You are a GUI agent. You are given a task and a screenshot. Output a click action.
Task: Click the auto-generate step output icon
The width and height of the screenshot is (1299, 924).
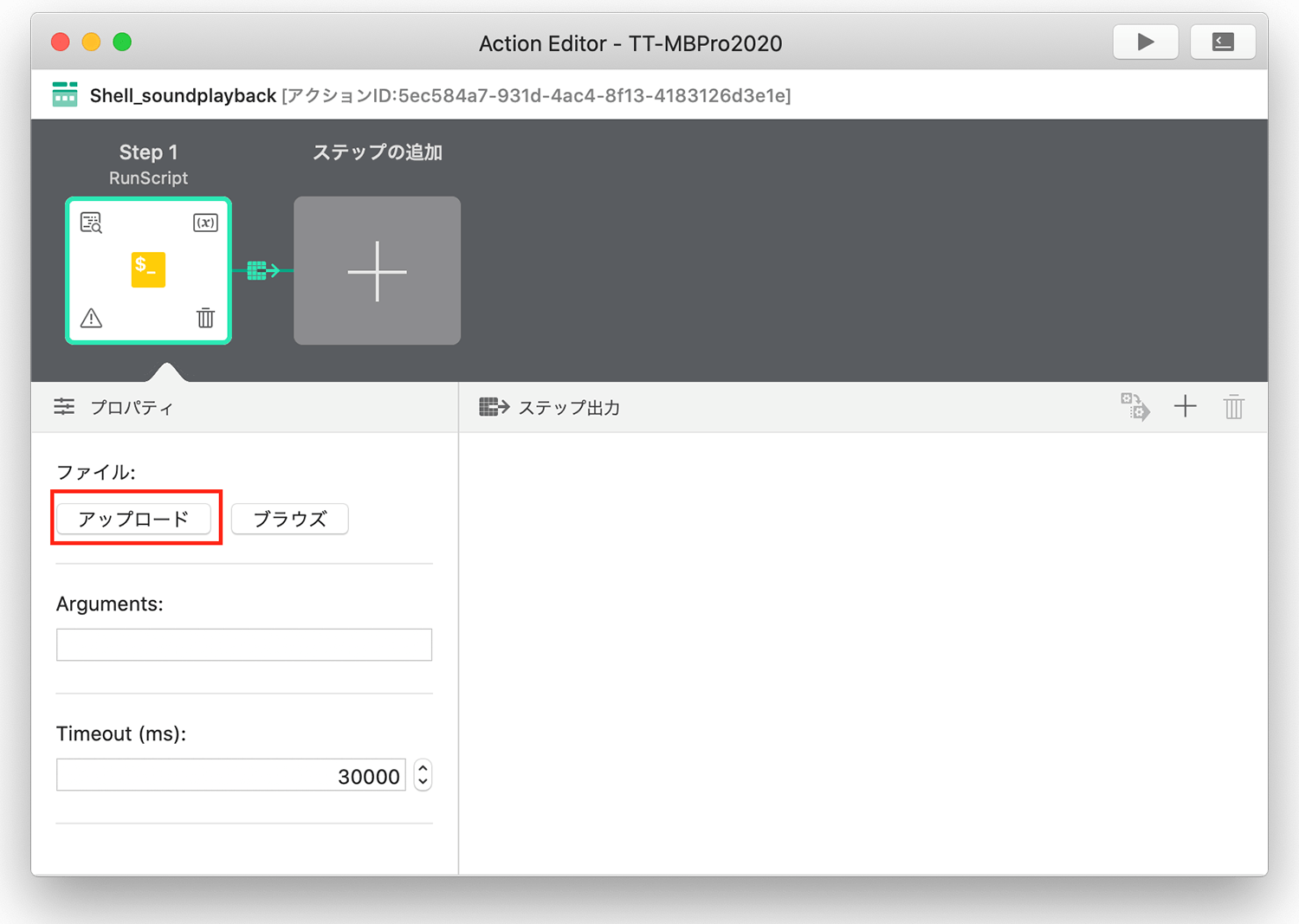tap(1135, 406)
